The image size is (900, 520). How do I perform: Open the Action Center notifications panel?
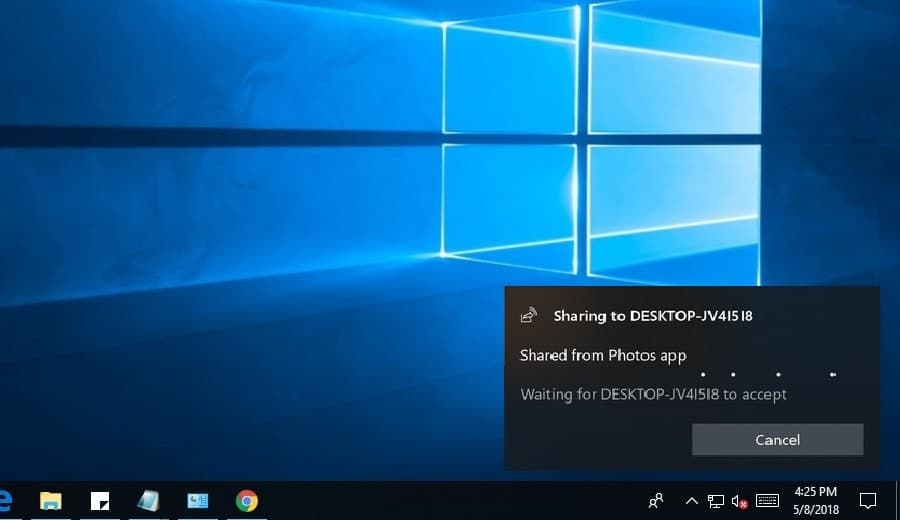pyautogui.click(x=868, y=501)
